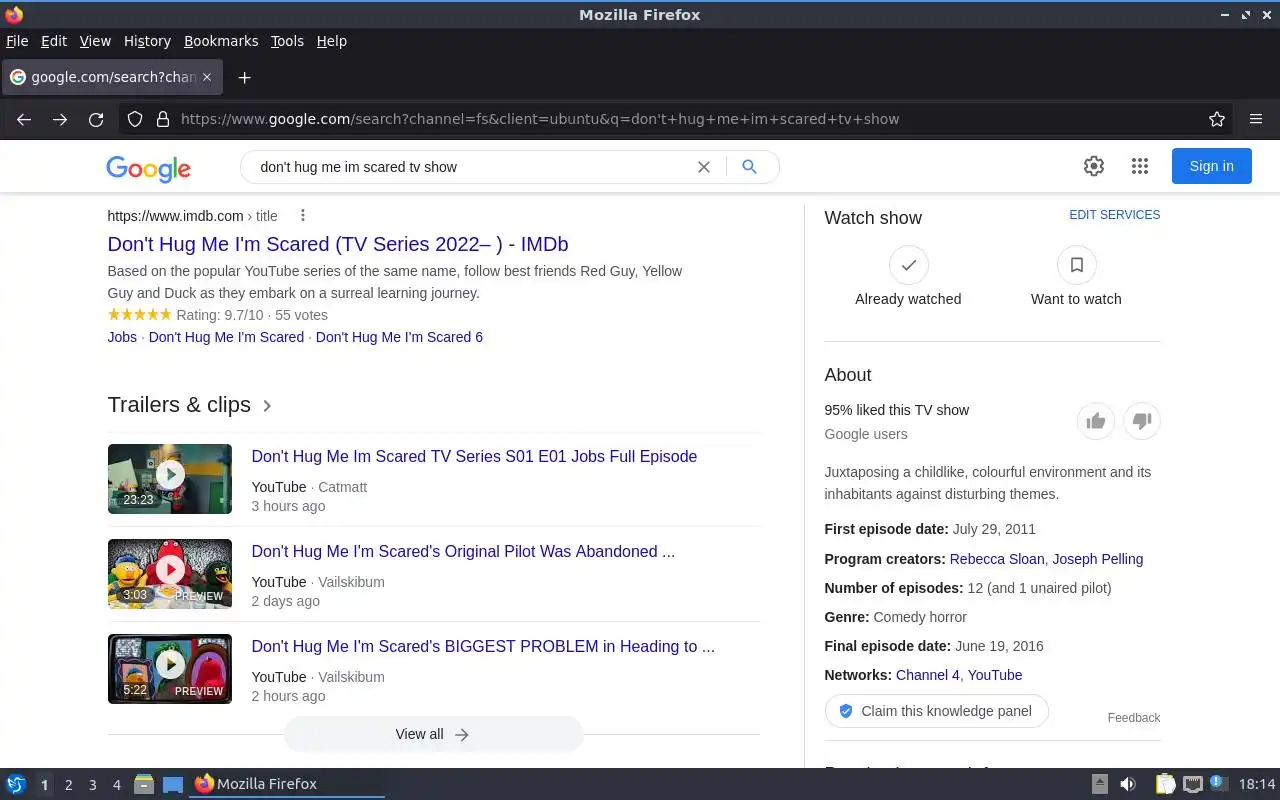Open the Firefox hamburger application menu
Viewport: 1280px width, 800px height.
click(x=1256, y=119)
